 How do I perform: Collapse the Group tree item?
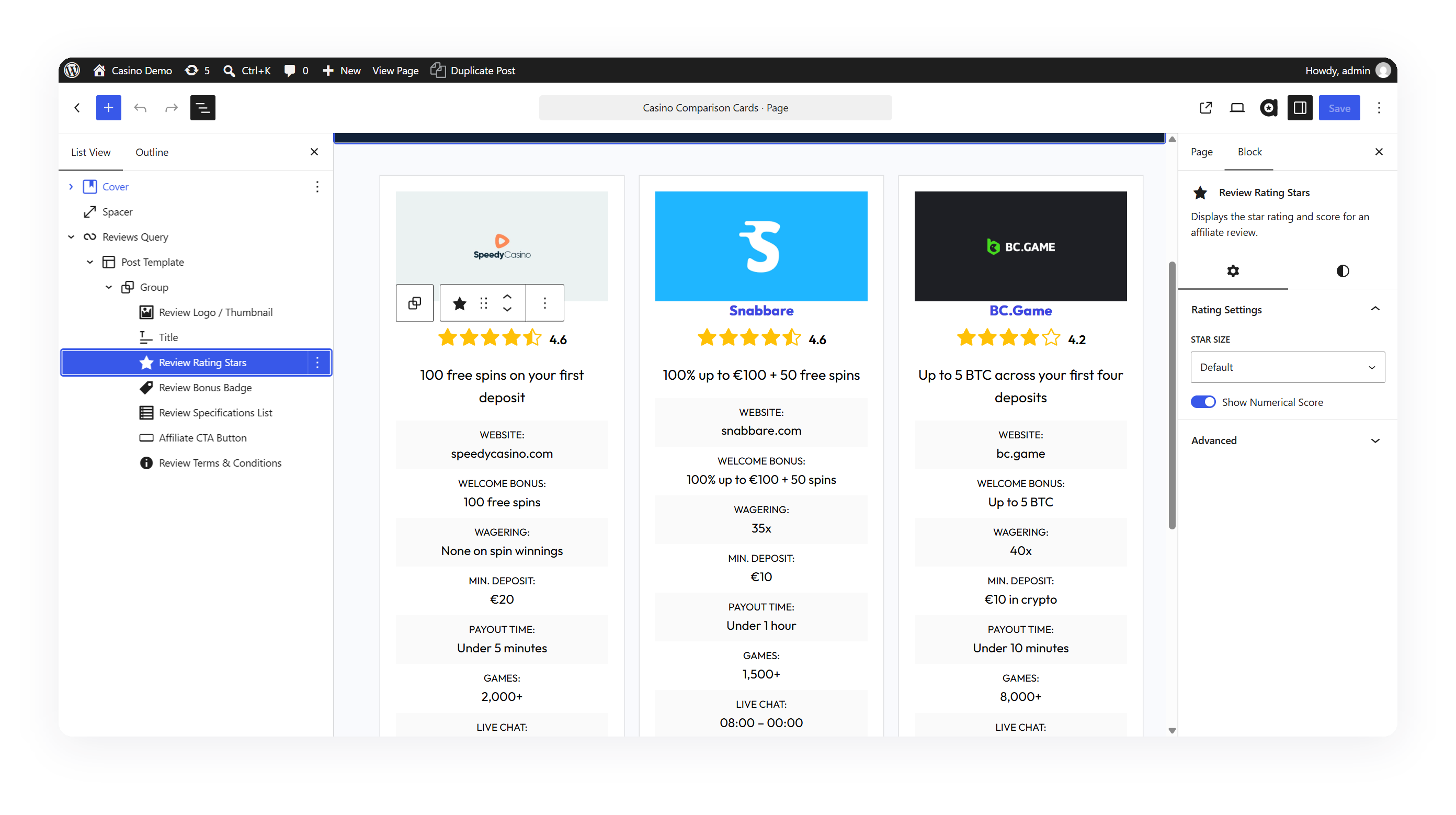[109, 287]
